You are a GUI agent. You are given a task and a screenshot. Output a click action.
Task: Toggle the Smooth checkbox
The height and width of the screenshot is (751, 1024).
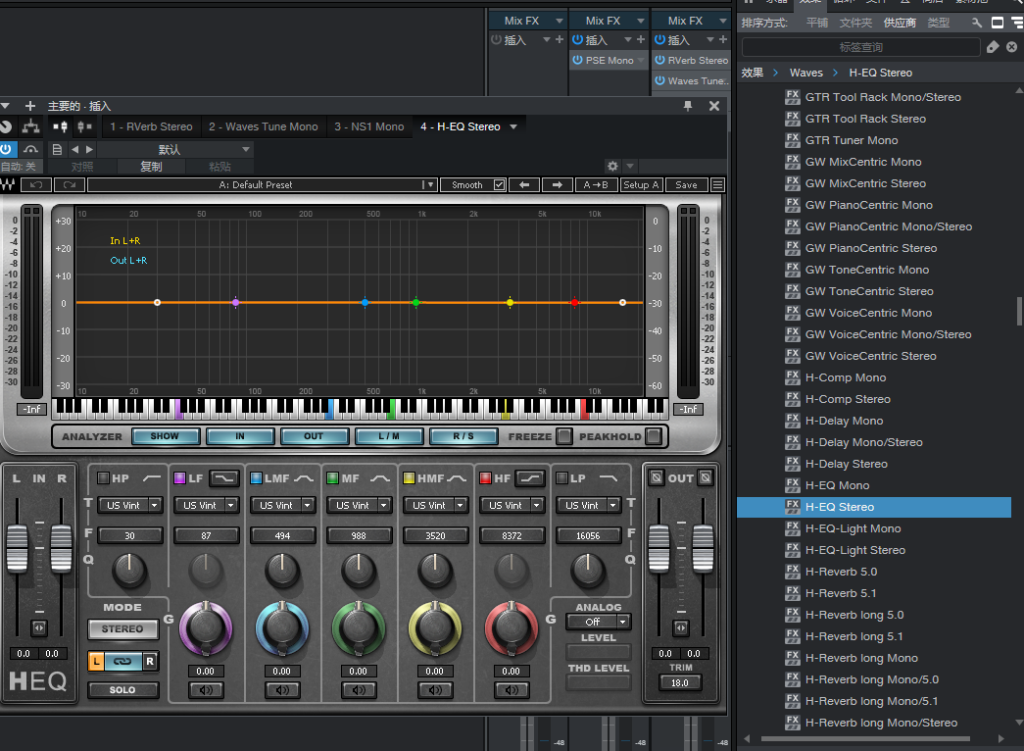500,185
